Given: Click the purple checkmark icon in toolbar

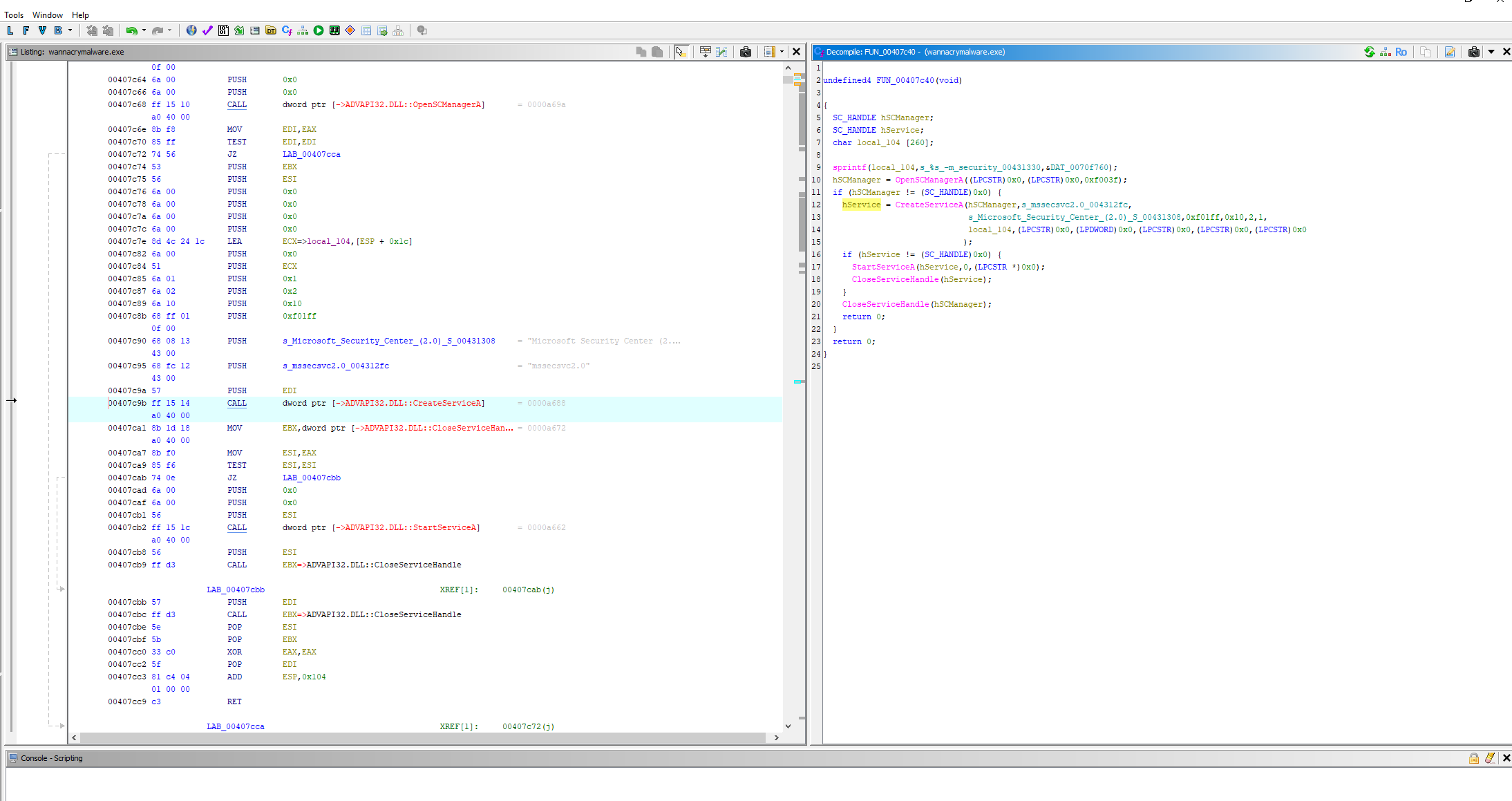Looking at the screenshot, I should tap(207, 30).
